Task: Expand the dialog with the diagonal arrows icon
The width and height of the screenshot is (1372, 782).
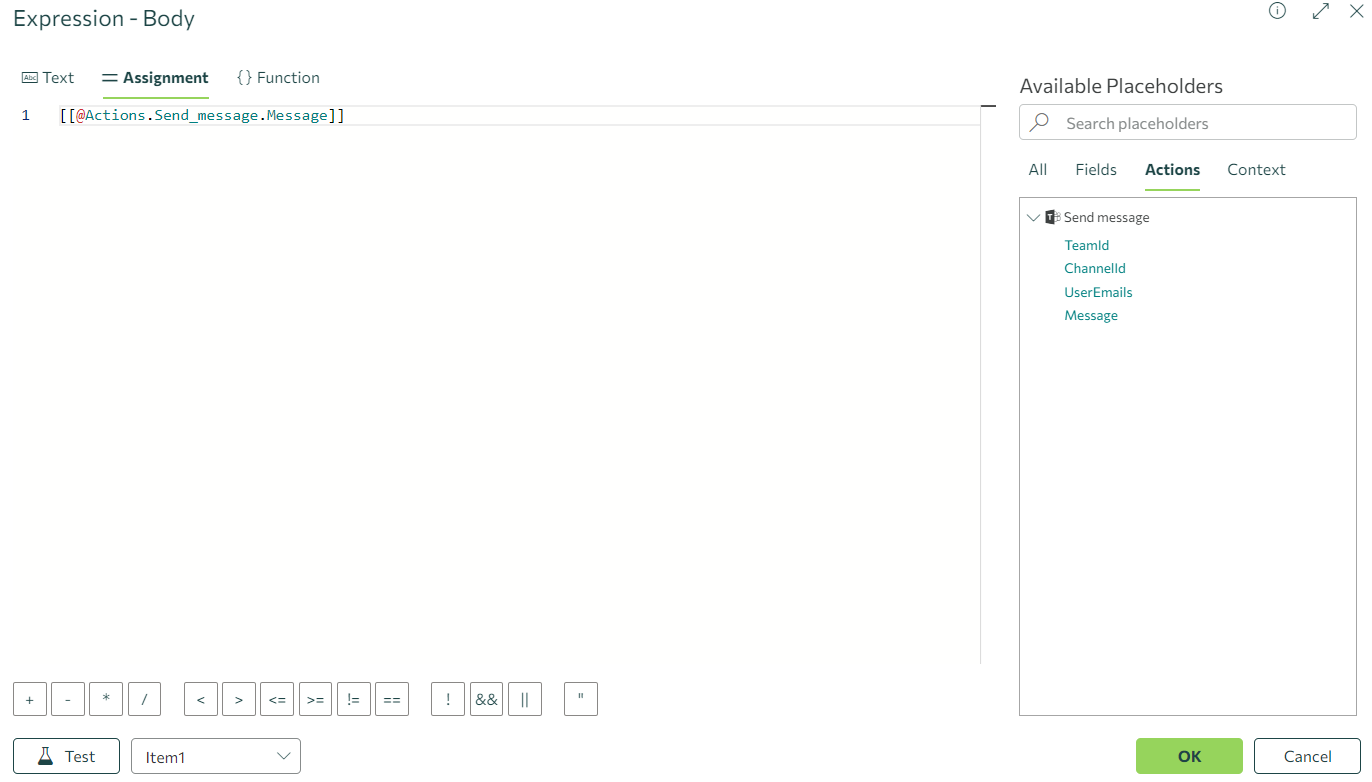Action: 1321,11
